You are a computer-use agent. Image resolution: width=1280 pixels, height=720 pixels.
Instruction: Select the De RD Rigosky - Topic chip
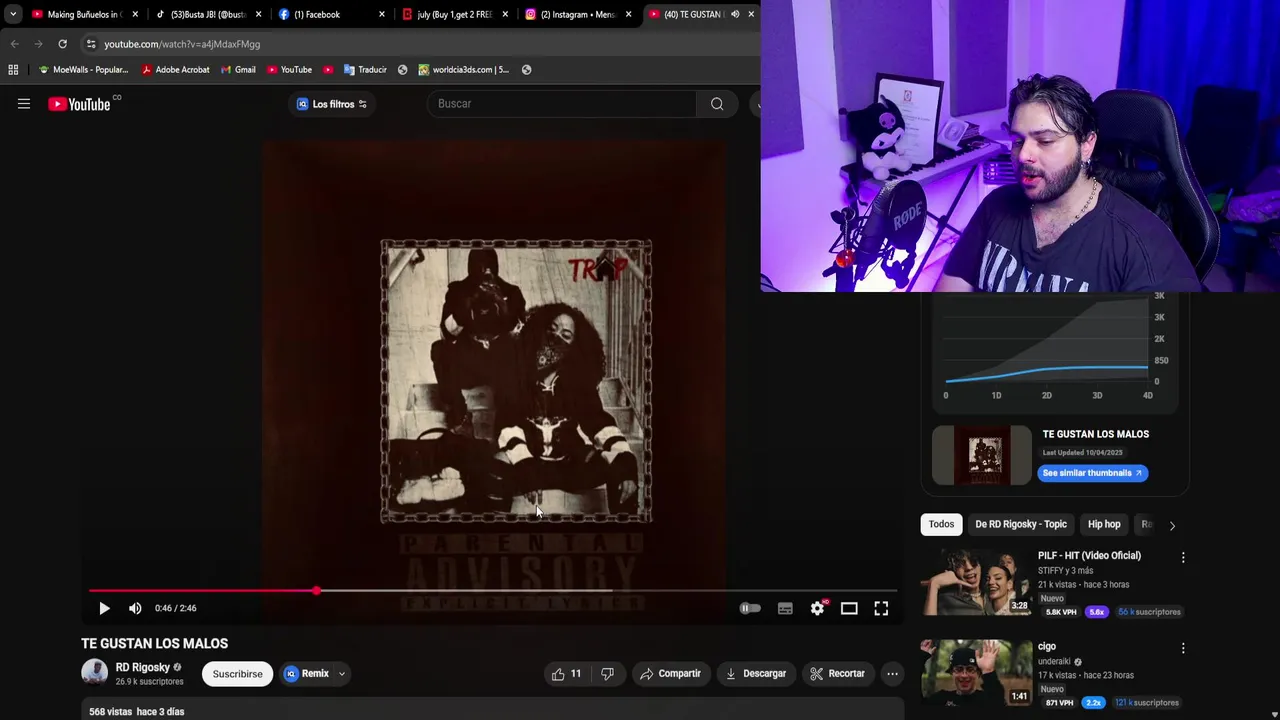tap(1021, 524)
